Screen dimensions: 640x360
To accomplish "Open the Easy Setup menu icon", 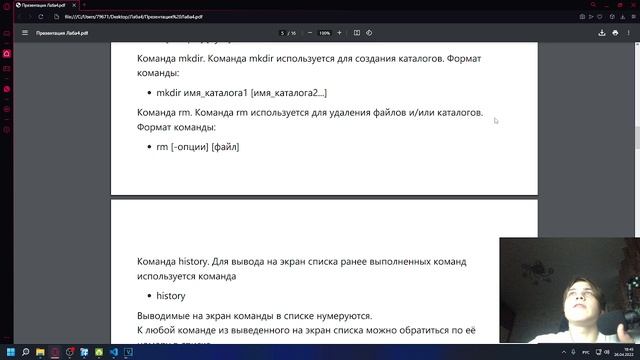I will pos(633,17).
